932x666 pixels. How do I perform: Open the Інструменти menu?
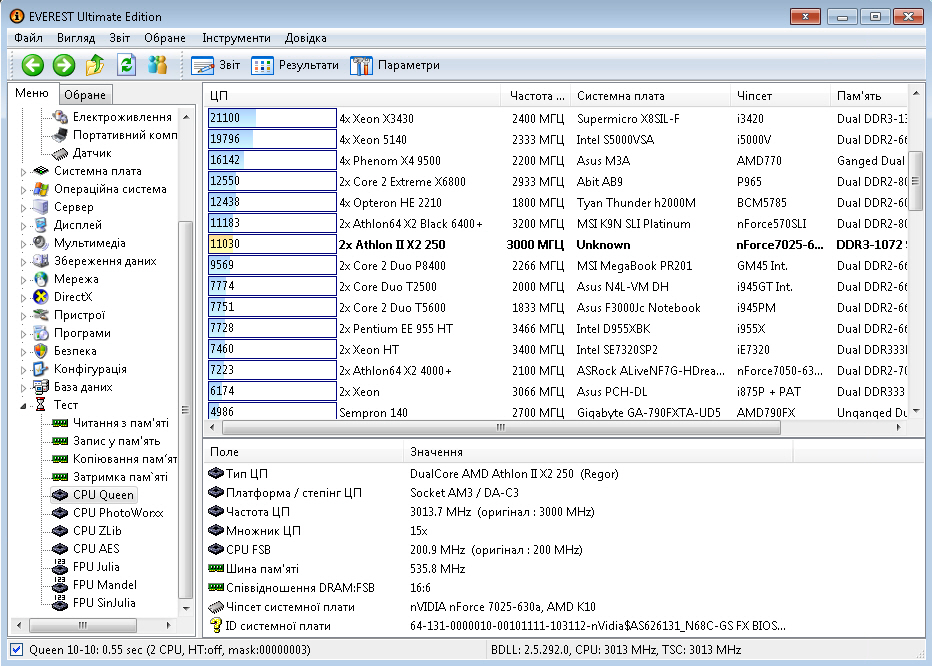pyautogui.click(x=236, y=38)
